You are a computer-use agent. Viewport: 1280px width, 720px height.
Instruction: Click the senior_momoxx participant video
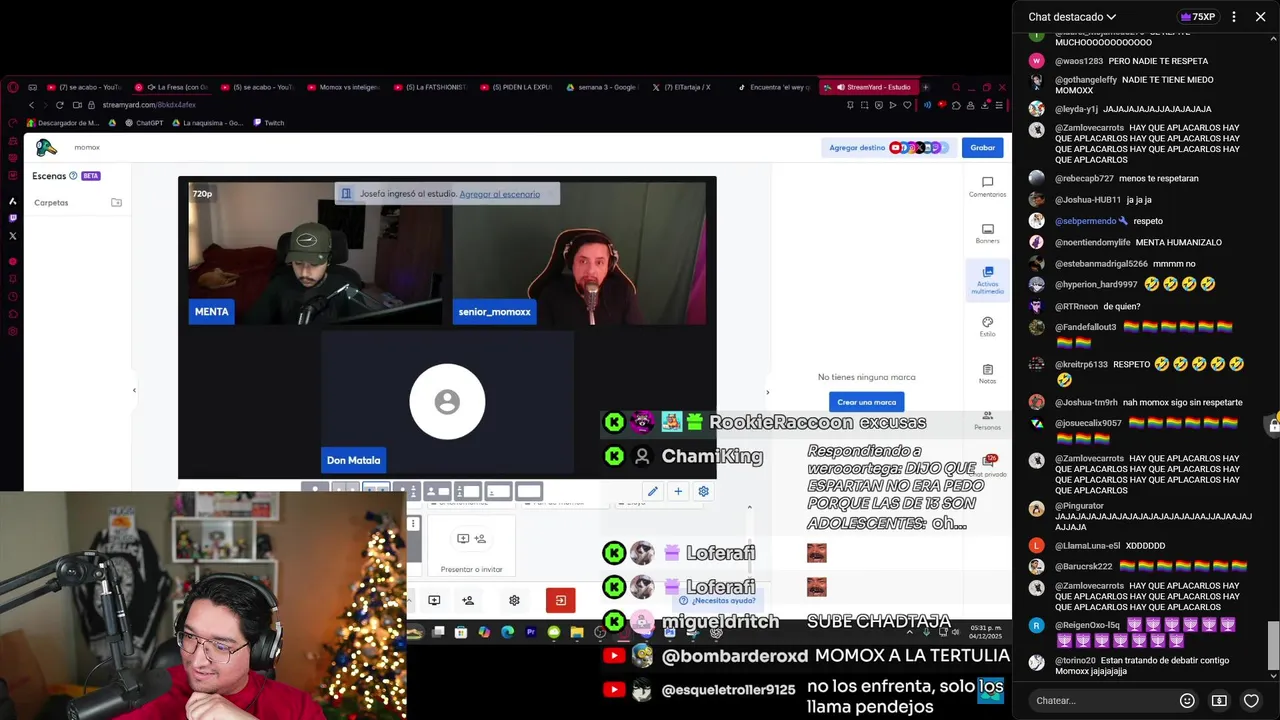[579, 254]
